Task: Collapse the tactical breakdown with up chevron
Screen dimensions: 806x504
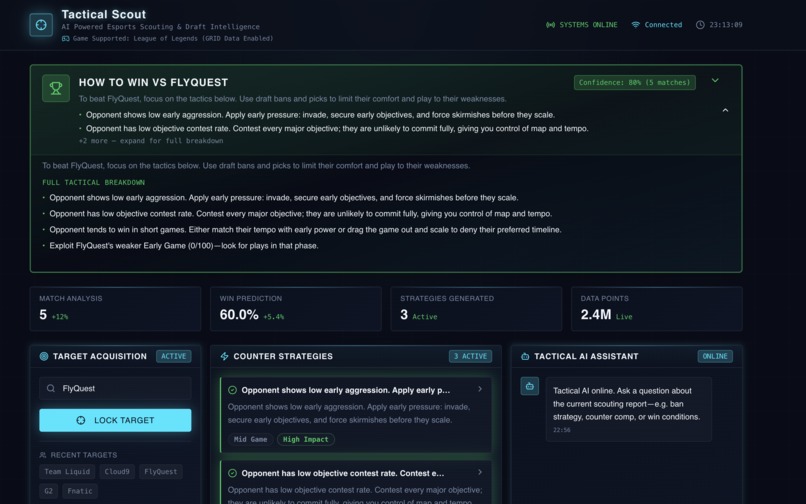Action: (x=725, y=110)
